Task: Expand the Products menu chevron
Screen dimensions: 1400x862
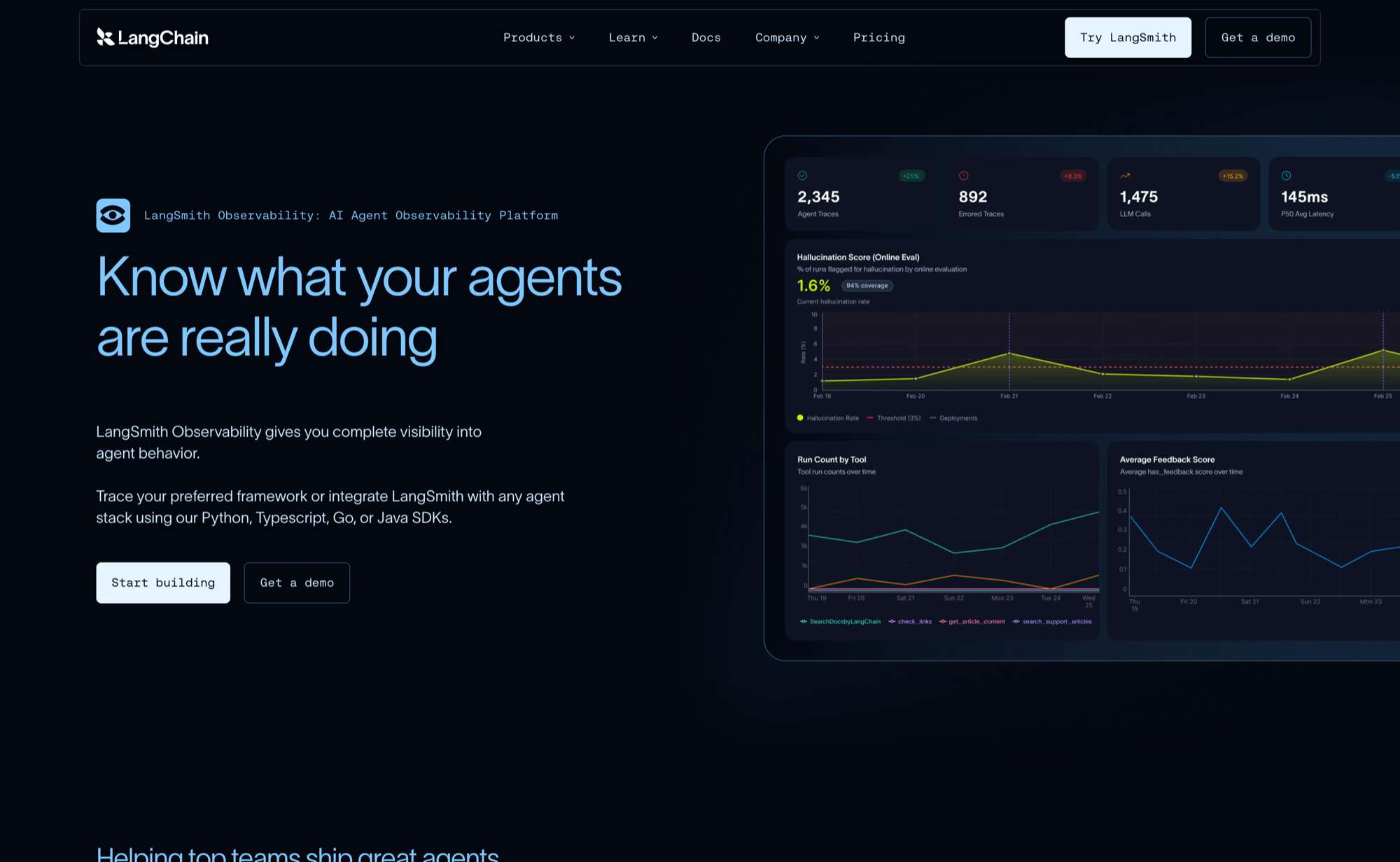Action: [x=572, y=38]
